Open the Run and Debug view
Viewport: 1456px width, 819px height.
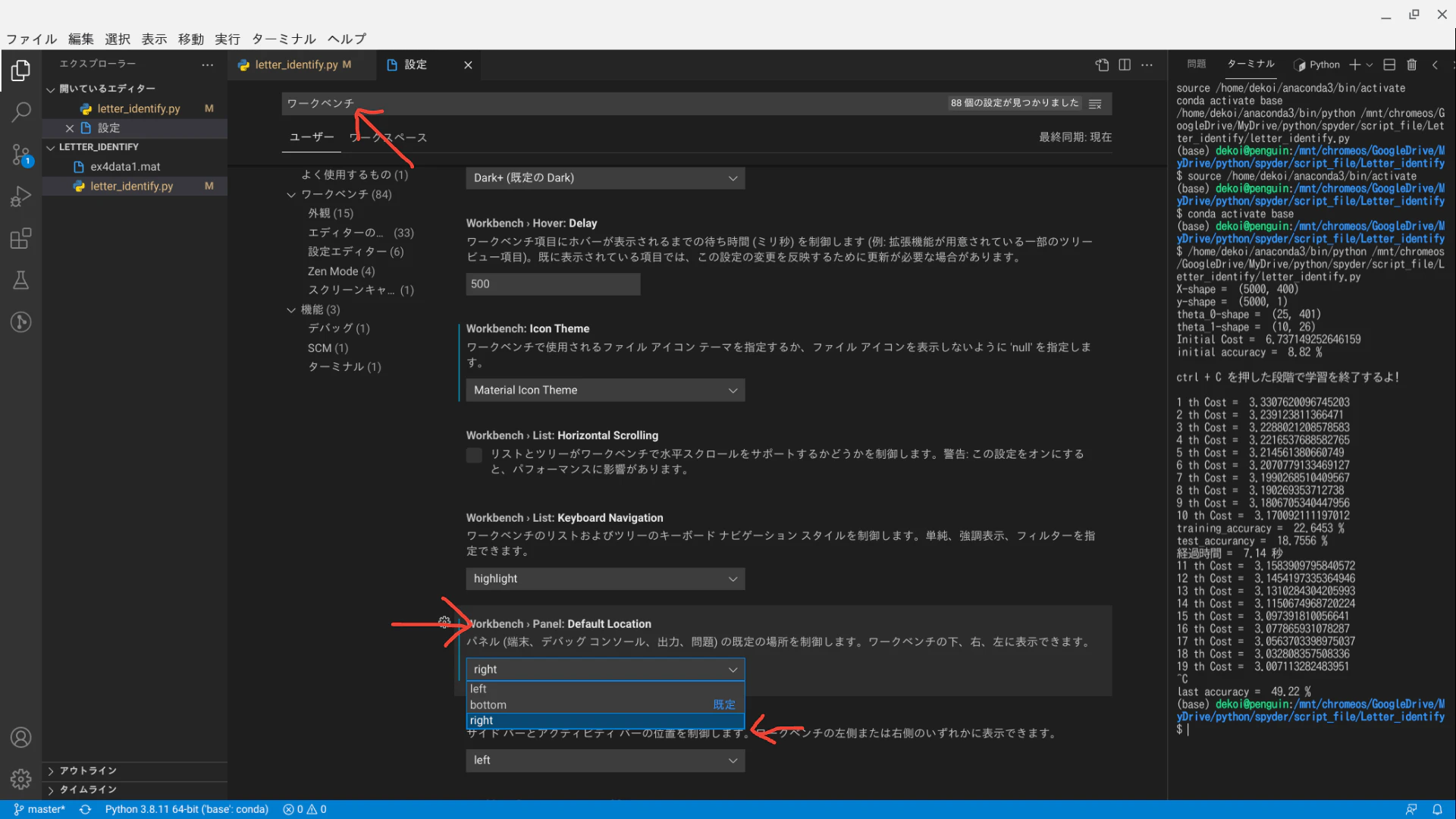(20, 196)
